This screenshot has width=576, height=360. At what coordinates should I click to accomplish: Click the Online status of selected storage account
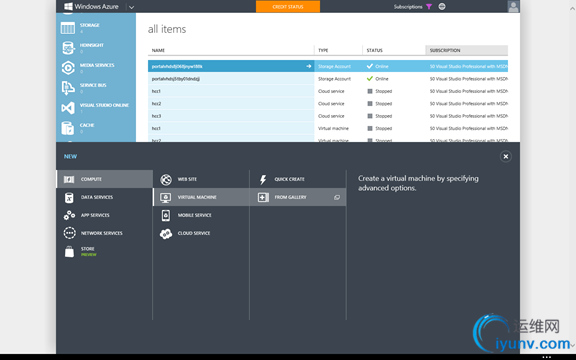click(378, 66)
